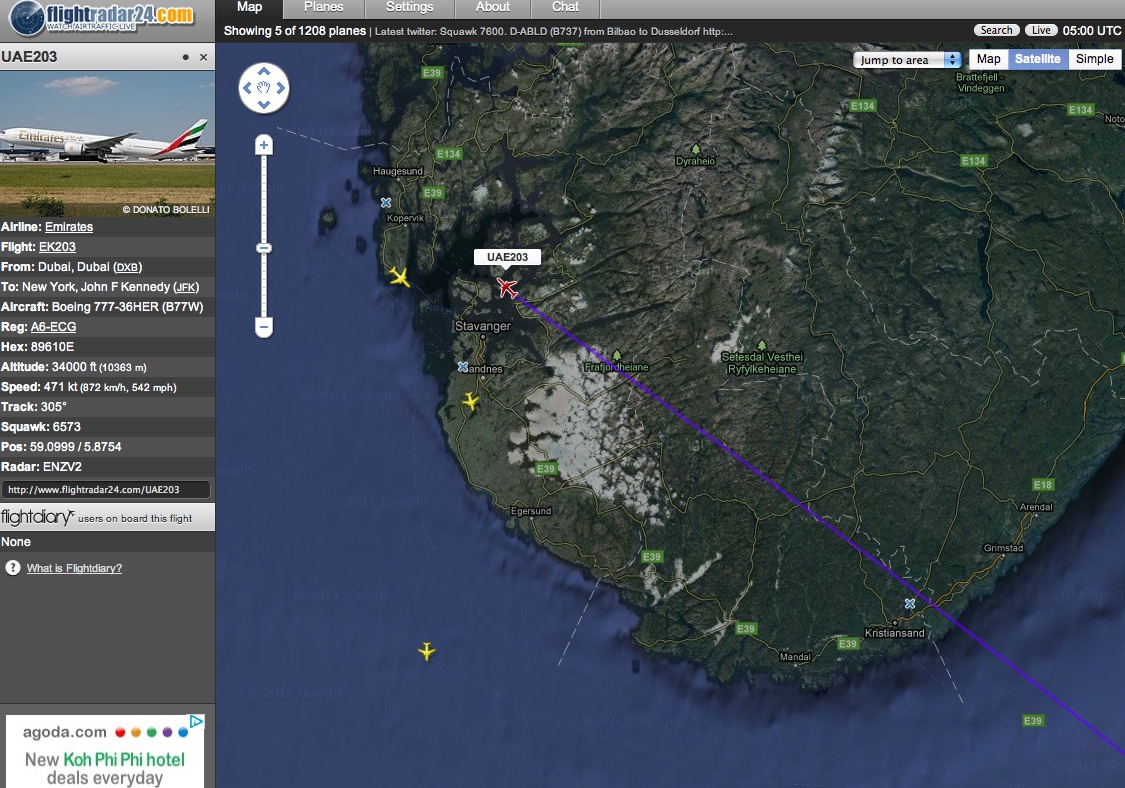
Task: Open the Jump to area dropdown
Action: click(x=908, y=60)
